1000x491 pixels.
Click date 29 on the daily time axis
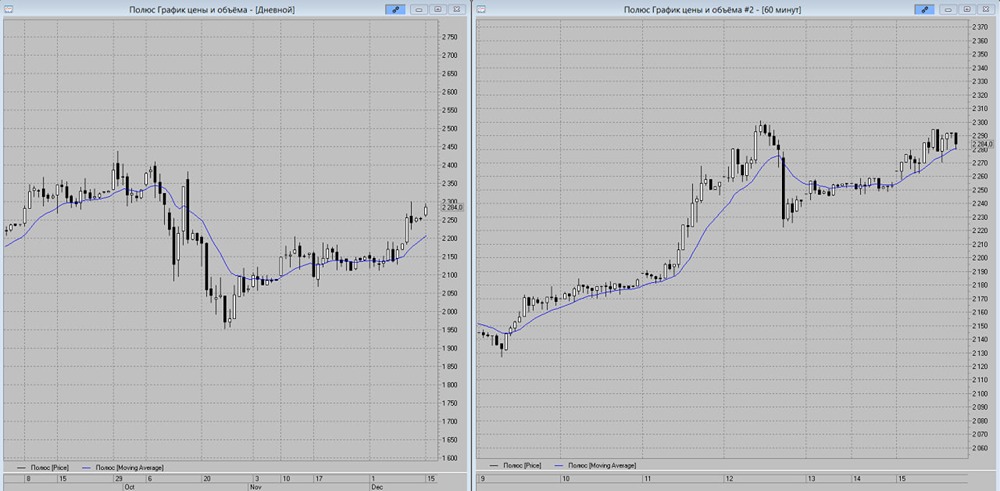[119, 478]
